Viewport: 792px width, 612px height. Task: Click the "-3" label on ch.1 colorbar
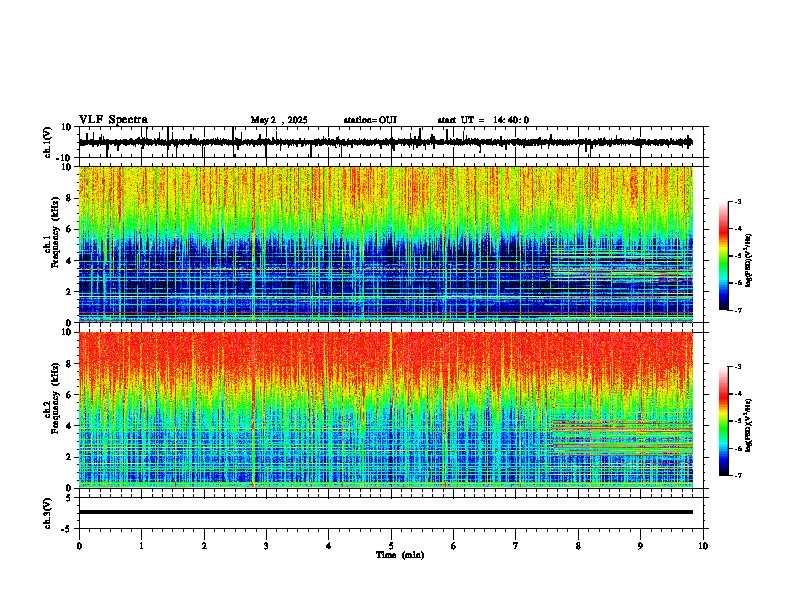[x=738, y=202]
